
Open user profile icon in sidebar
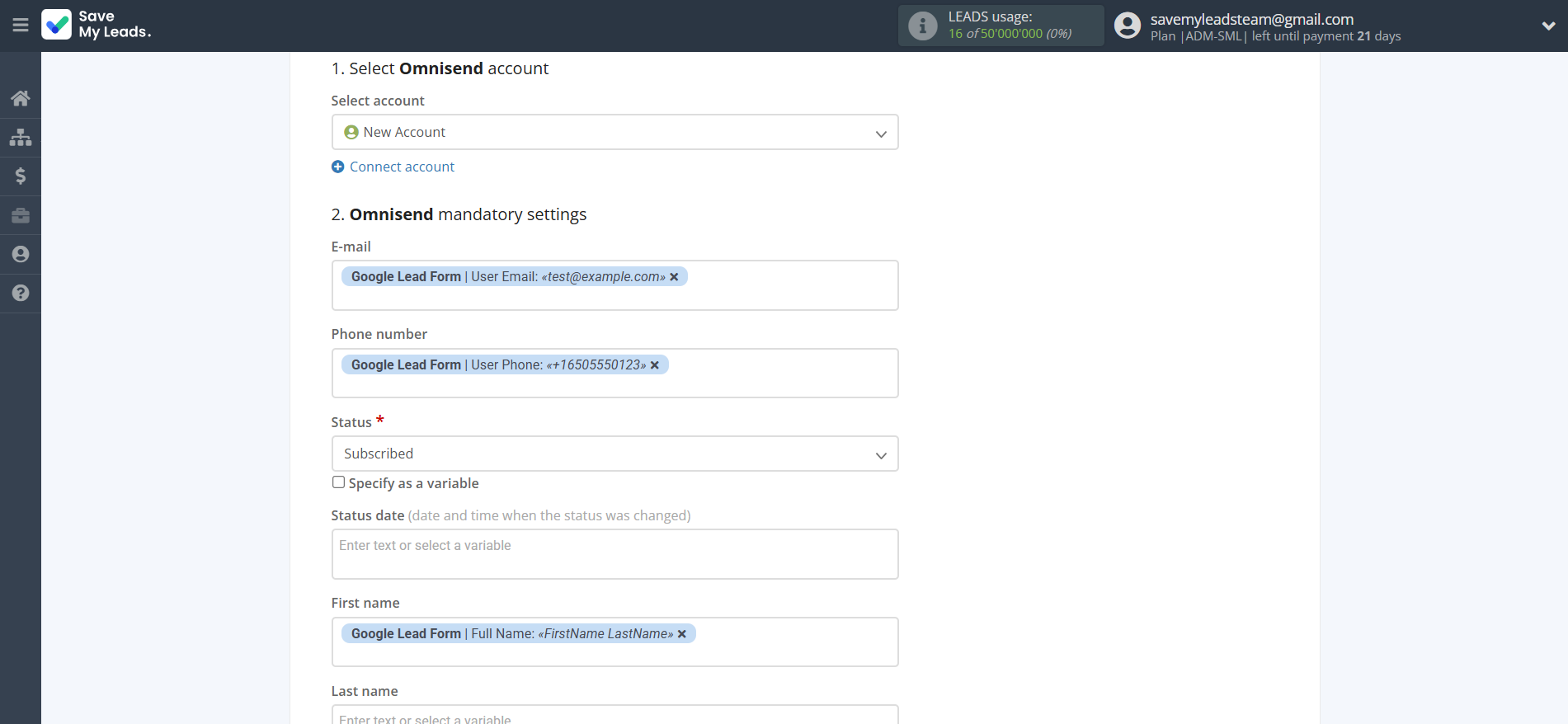[x=21, y=254]
